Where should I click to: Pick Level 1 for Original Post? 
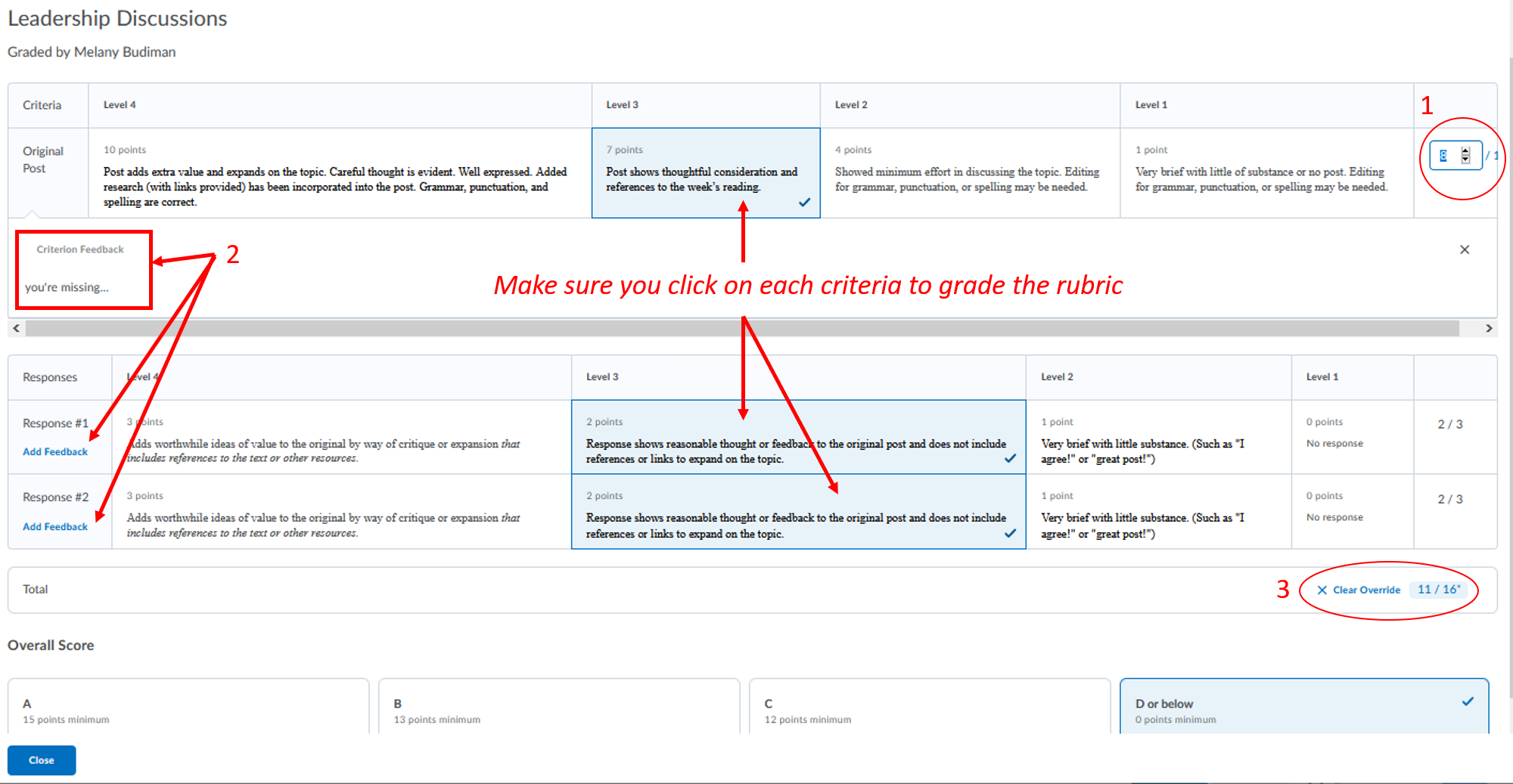pyautogui.click(x=1266, y=174)
